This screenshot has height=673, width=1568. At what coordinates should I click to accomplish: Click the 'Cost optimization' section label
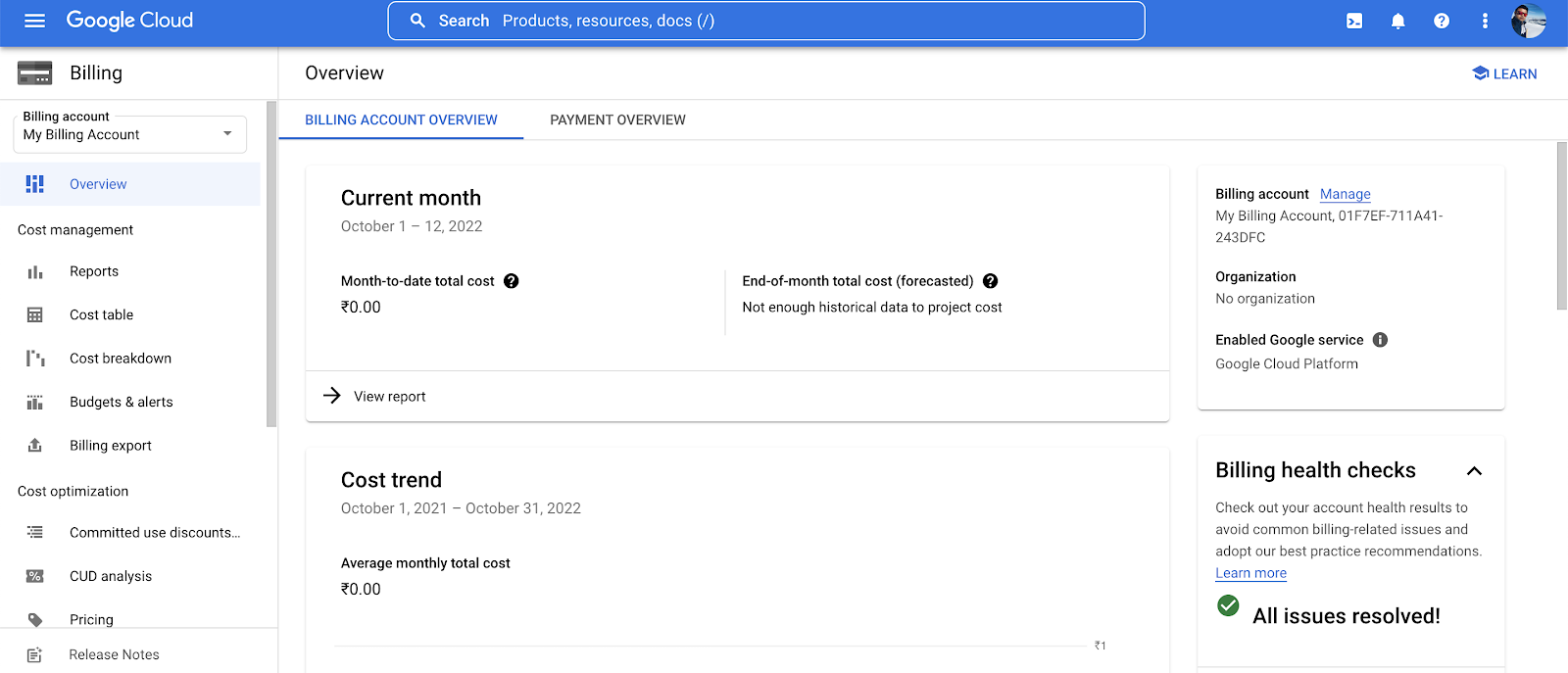[73, 492]
